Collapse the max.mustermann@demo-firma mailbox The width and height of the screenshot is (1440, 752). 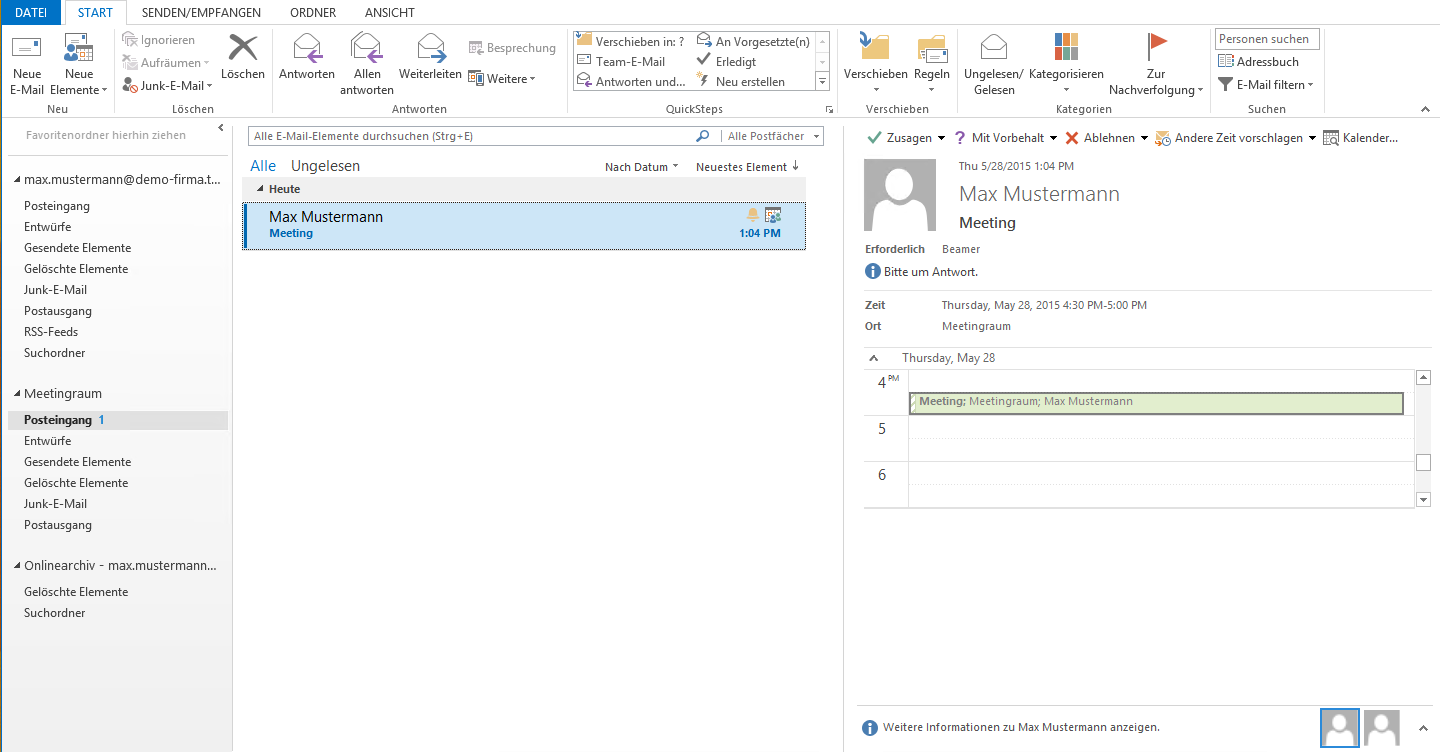16,180
